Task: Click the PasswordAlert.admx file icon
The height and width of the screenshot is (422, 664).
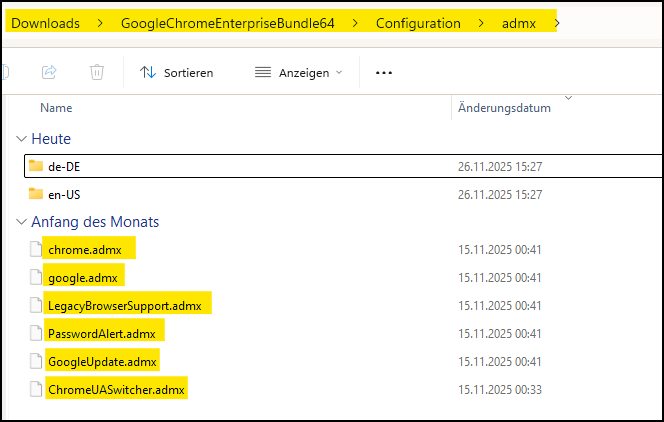Action: pyautogui.click(x=36, y=333)
